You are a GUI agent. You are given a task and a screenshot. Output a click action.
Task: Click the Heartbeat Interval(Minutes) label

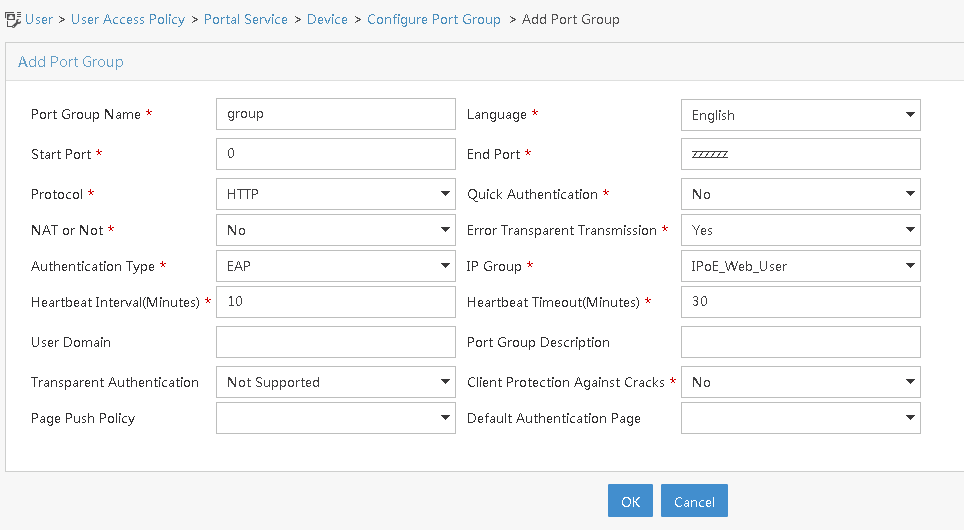(116, 303)
